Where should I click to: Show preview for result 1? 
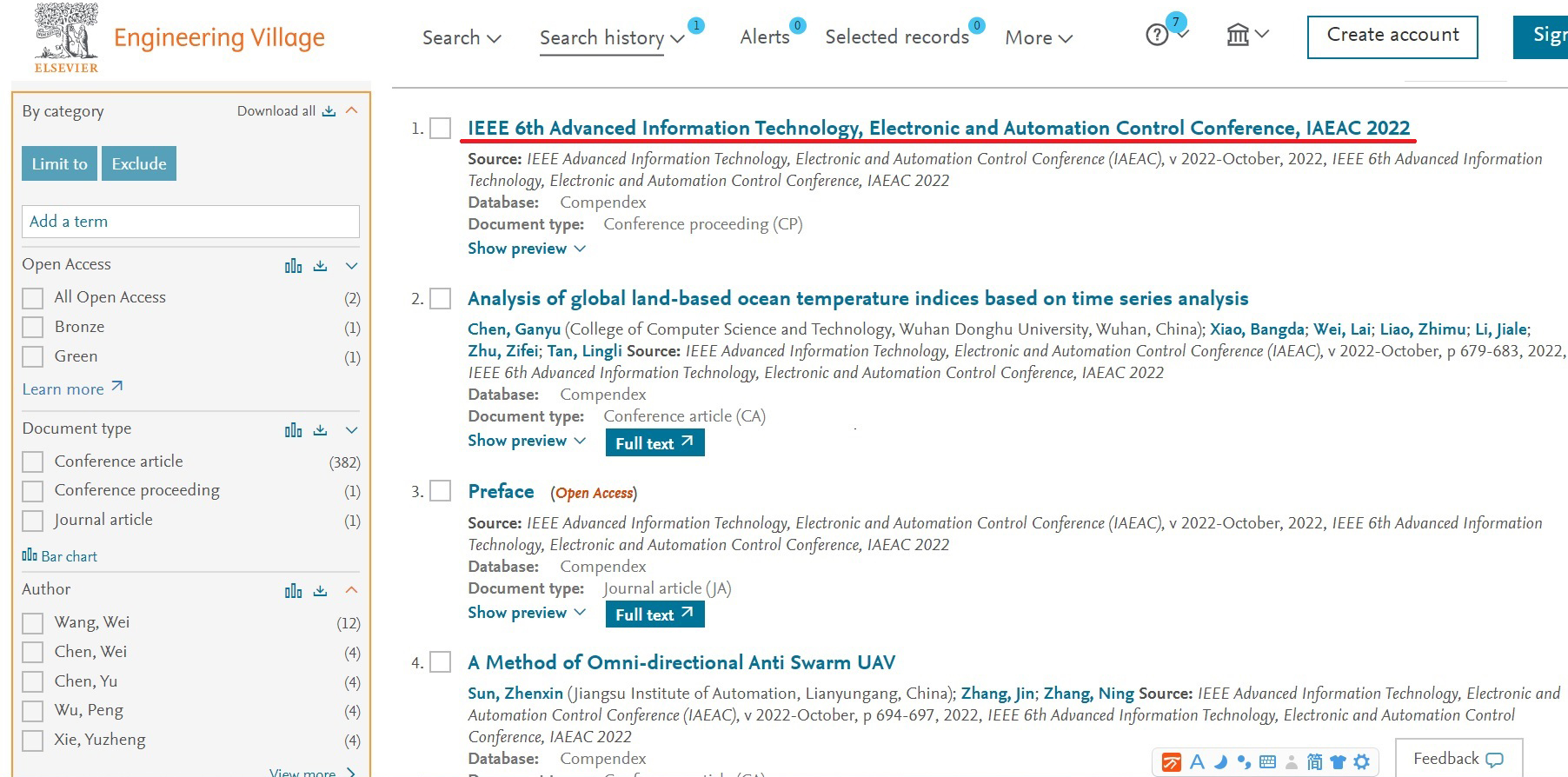click(x=527, y=249)
